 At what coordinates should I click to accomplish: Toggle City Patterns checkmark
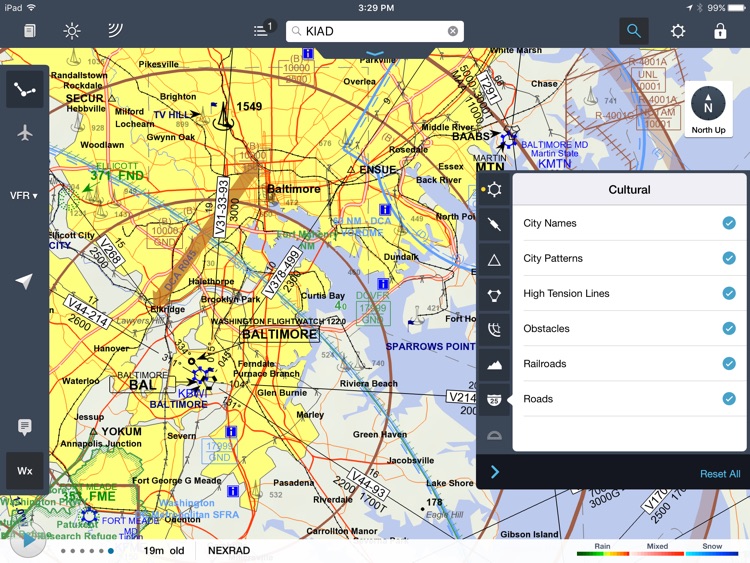[x=729, y=258]
